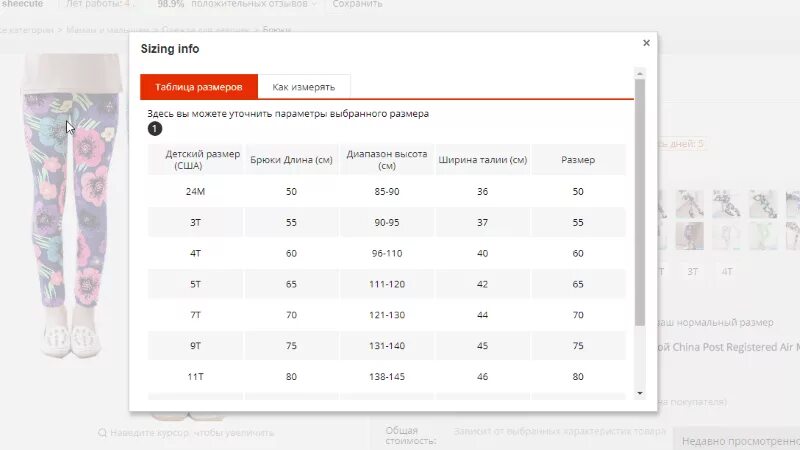Click the 131-140 height range cell
The image size is (800, 450).
[x=387, y=346]
